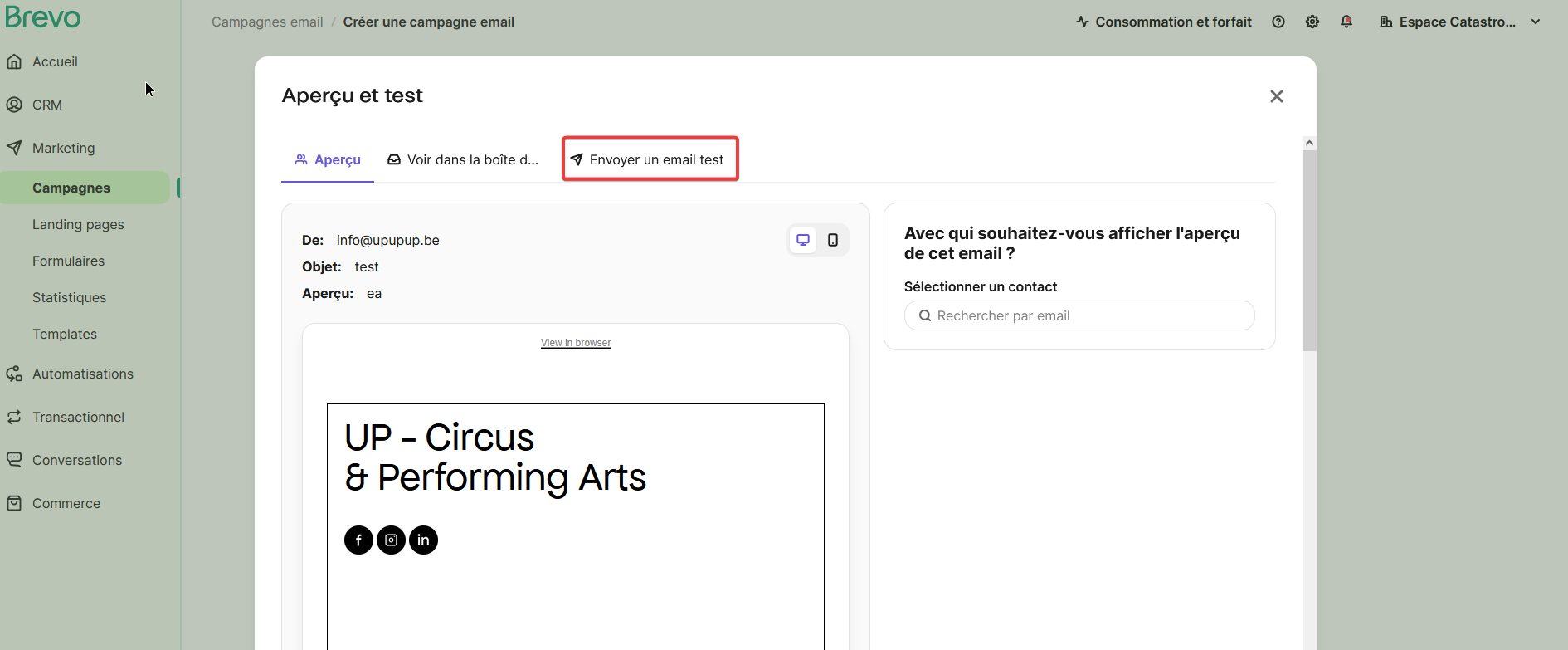Go to Campagnes email breadcrumb

(x=267, y=22)
